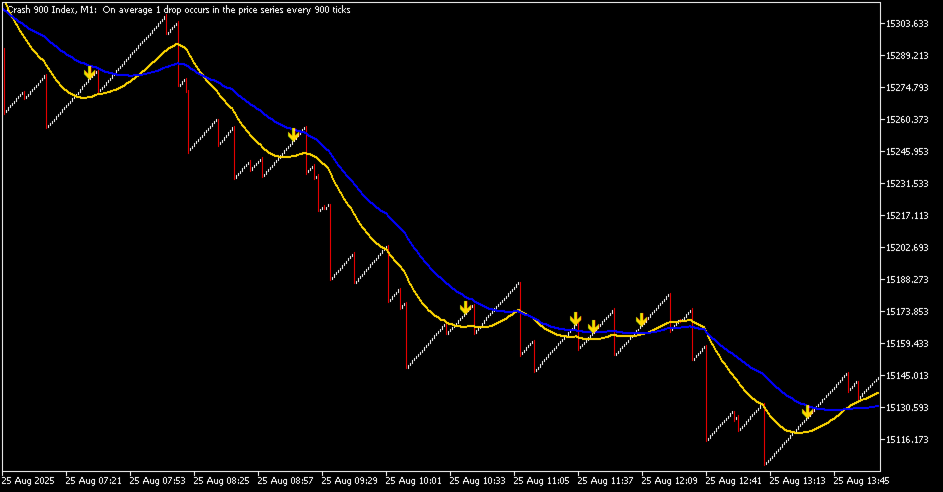Click price scale label 15188.273
This screenshot has height=492, width=943.
click(908, 279)
